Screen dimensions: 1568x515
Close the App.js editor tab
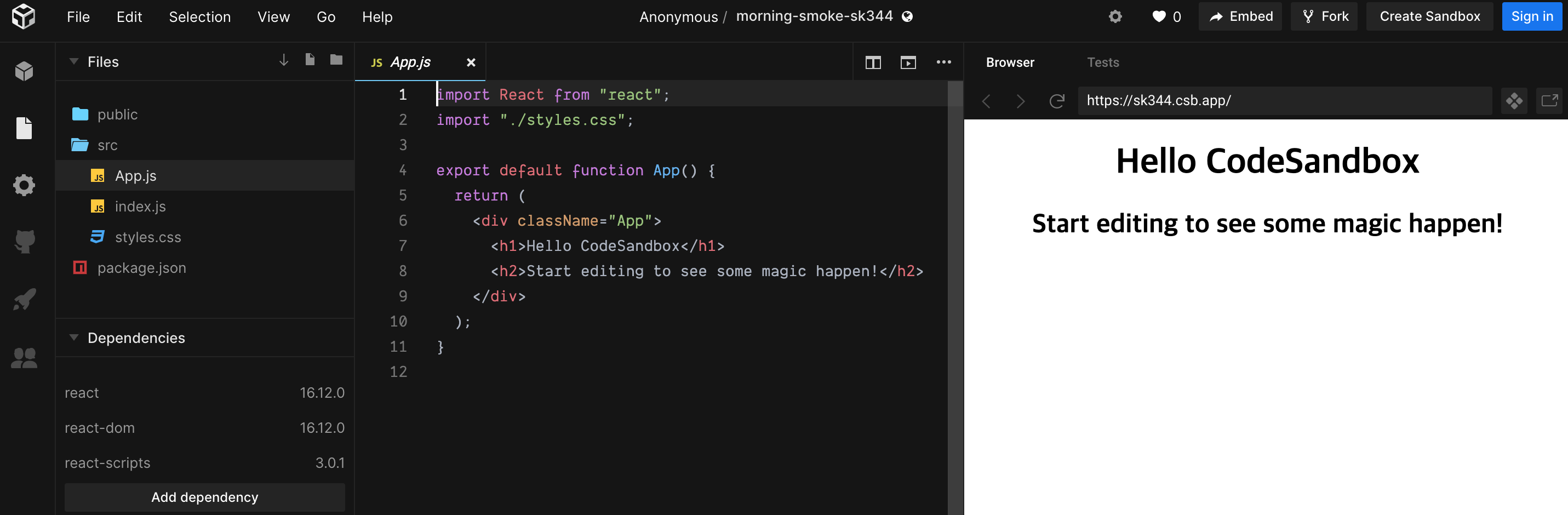471,62
